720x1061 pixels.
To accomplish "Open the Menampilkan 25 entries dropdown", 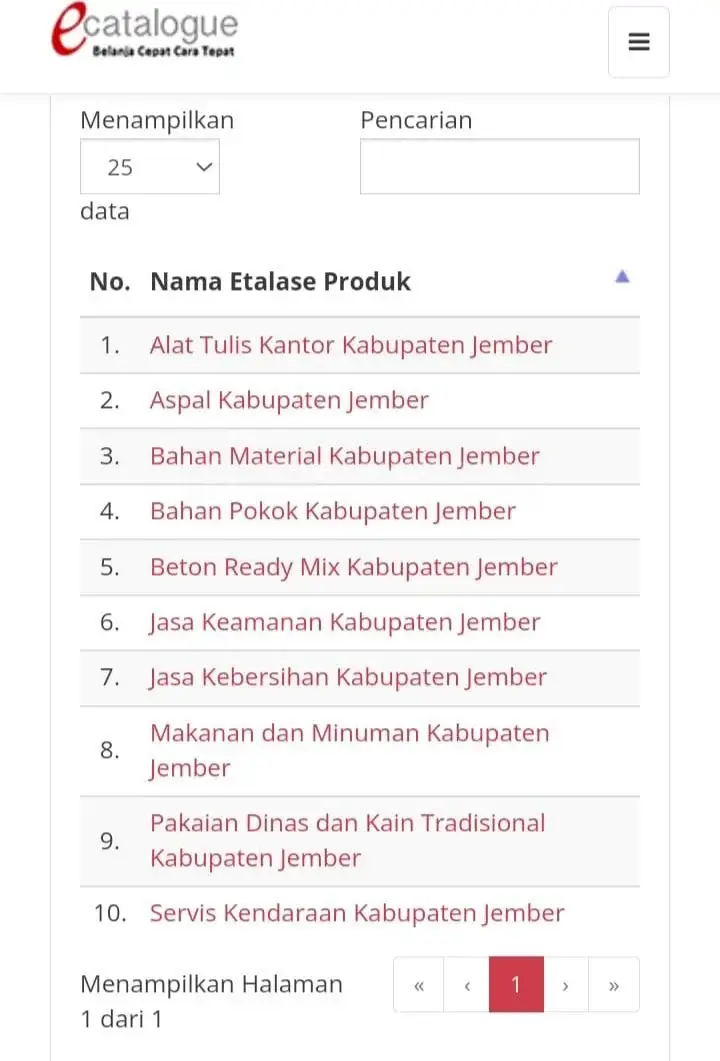I will [150, 166].
